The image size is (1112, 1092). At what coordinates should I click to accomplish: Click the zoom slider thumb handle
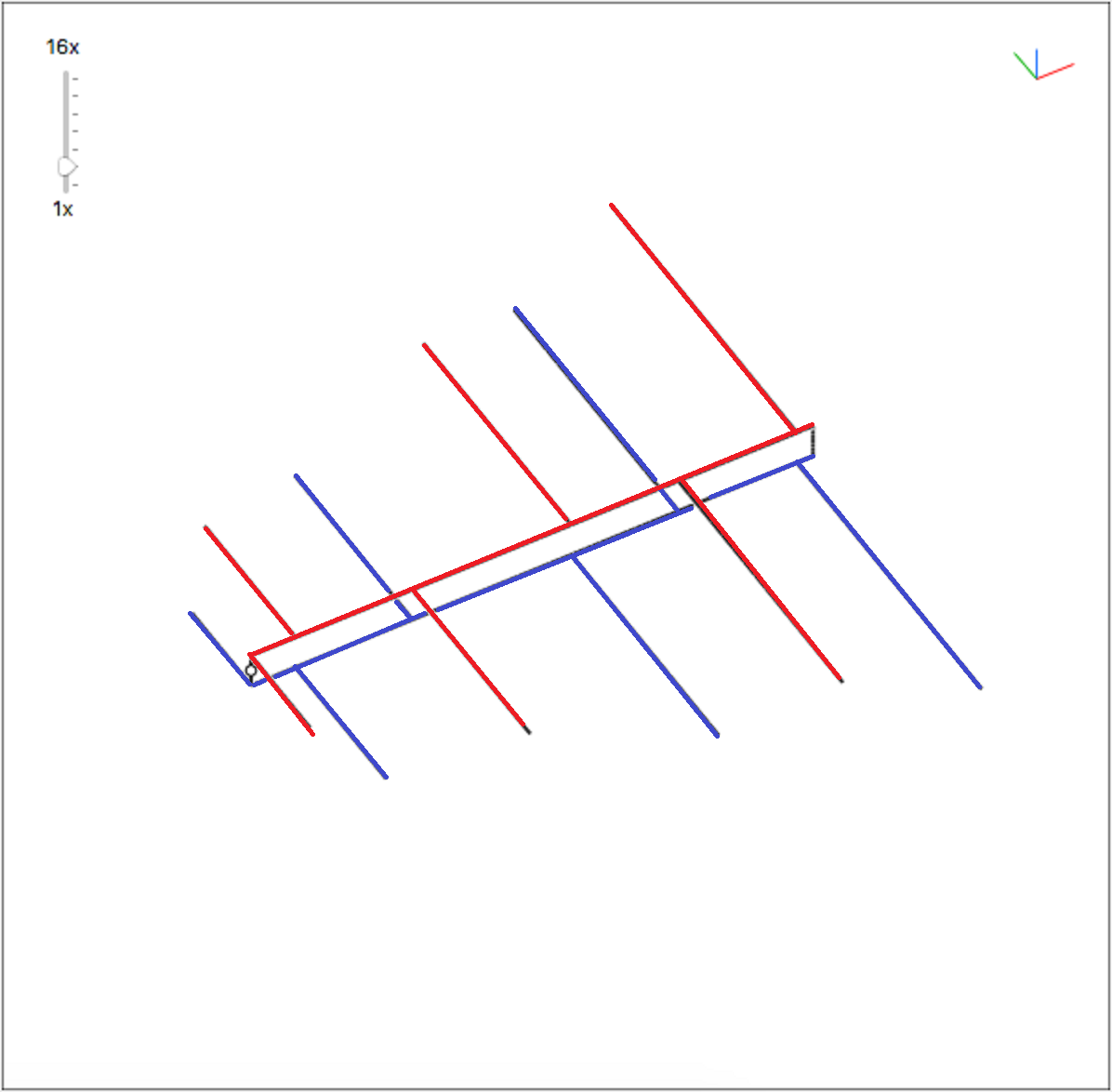click(67, 166)
